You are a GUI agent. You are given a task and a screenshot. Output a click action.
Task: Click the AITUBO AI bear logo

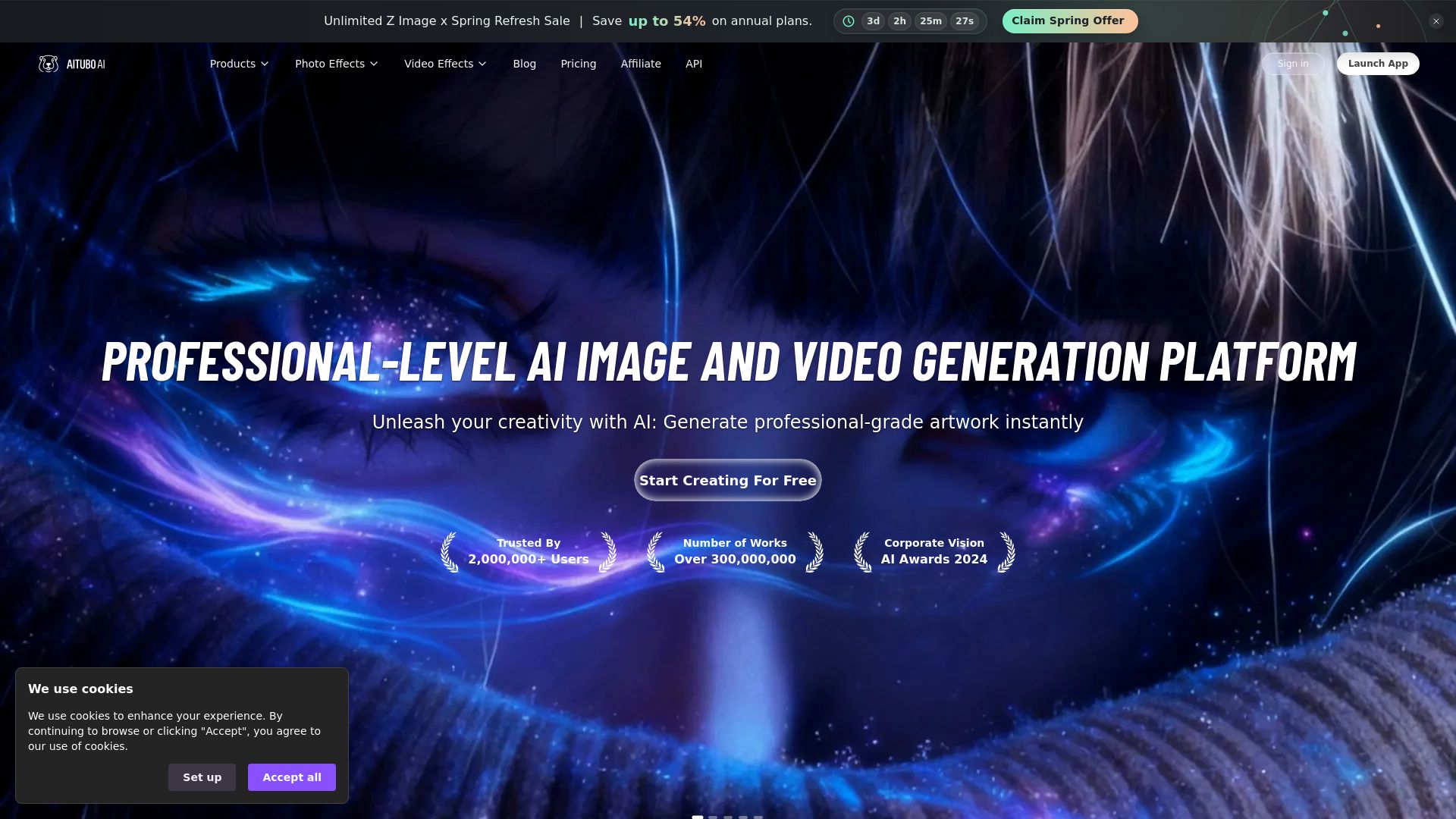[x=49, y=64]
